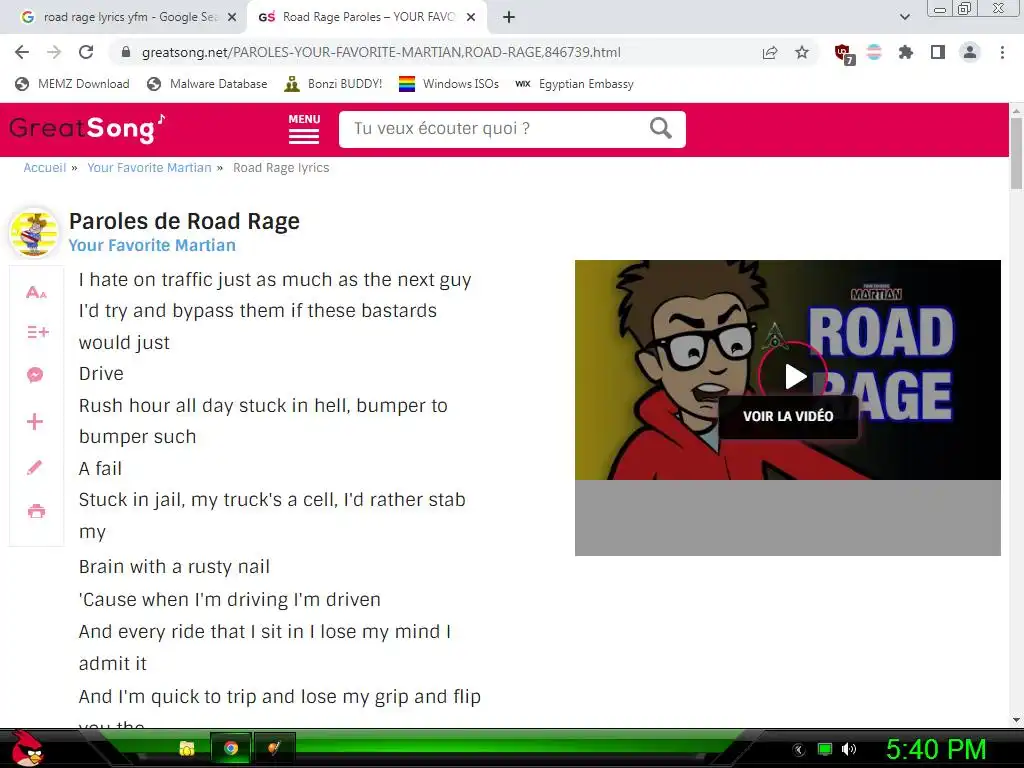The image size is (1024, 768).
Task: Open a new browser tab
Action: tap(509, 17)
